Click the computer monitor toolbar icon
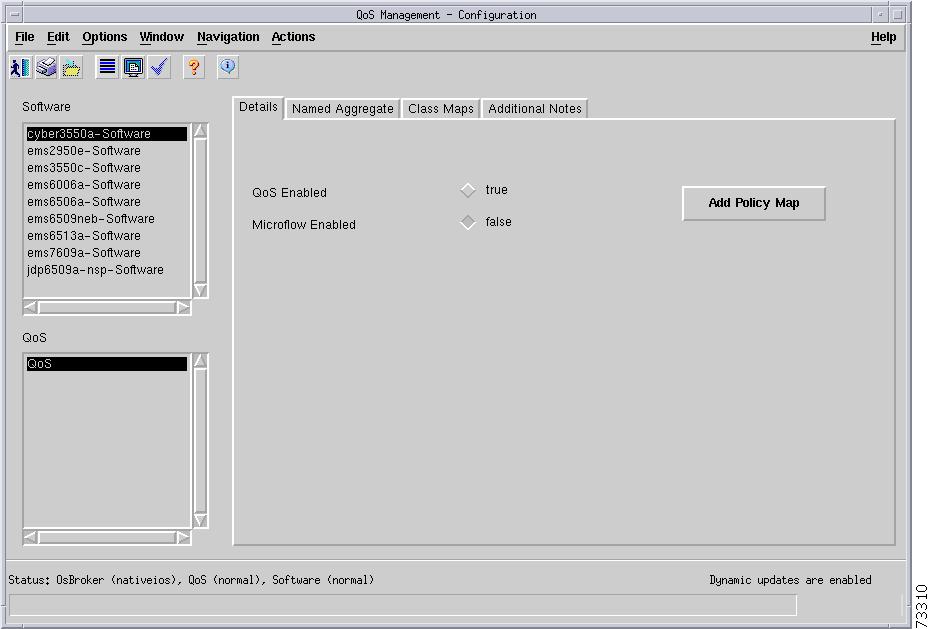Screen dimensions: 930x629 pos(133,68)
